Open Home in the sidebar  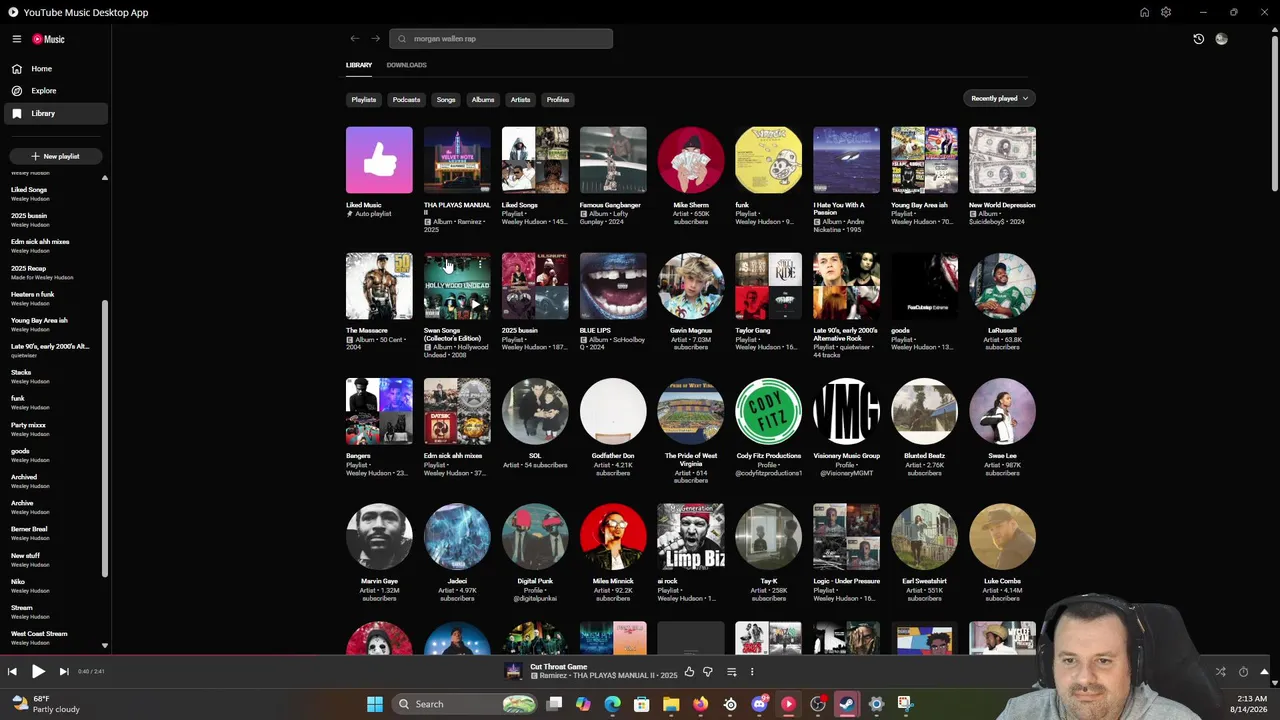point(55,69)
